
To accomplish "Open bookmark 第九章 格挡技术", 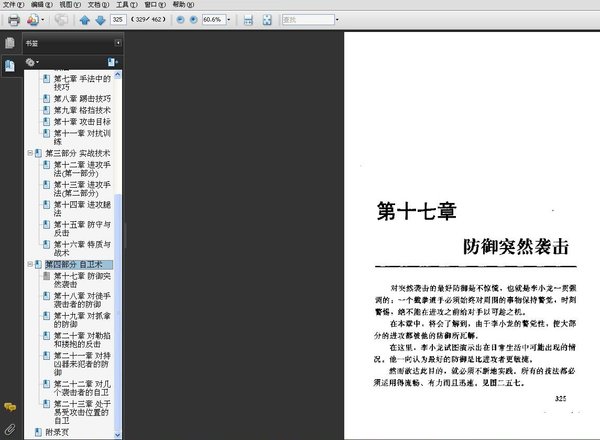I will 82,110.
